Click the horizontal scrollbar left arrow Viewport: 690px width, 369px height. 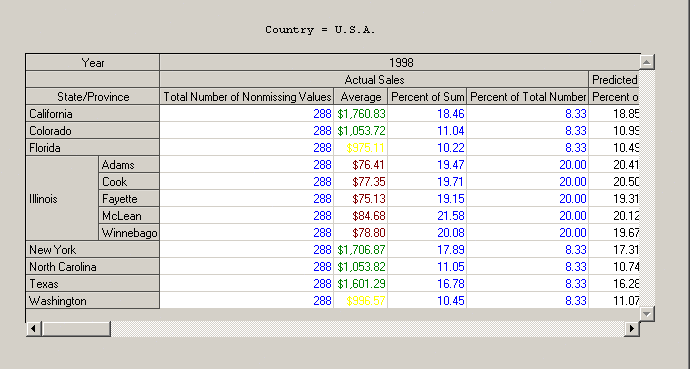coord(33,328)
